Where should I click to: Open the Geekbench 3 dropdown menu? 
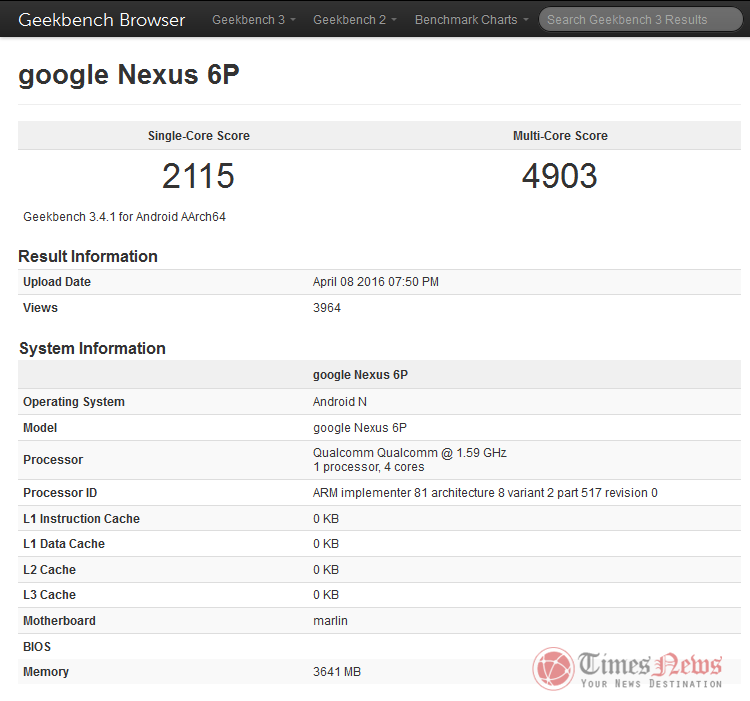coord(254,20)
